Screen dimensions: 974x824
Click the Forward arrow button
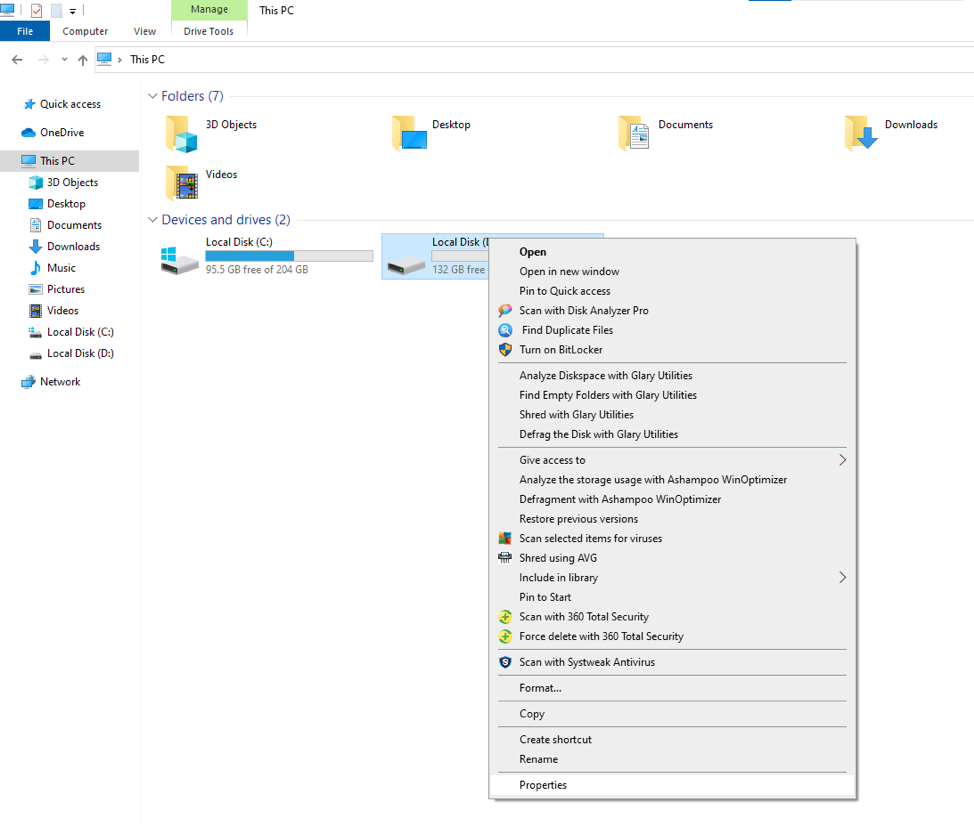pyautogui.click(x=43, y=60)
